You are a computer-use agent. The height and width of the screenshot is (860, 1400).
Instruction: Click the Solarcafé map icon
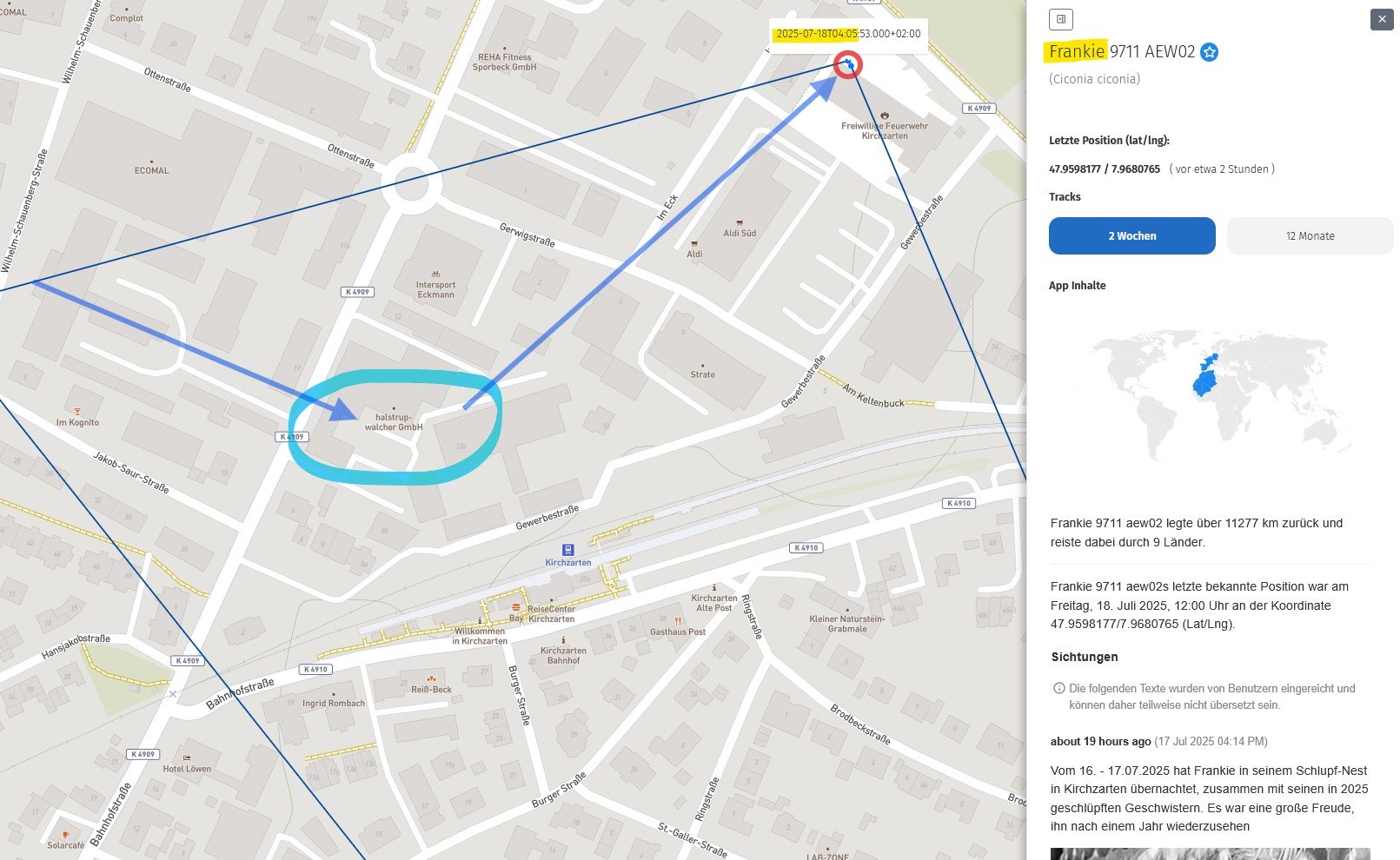click(65, 835)
